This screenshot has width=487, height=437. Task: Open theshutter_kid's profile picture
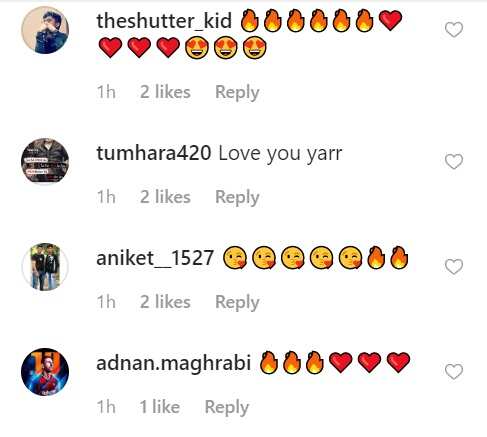(45, 30)
